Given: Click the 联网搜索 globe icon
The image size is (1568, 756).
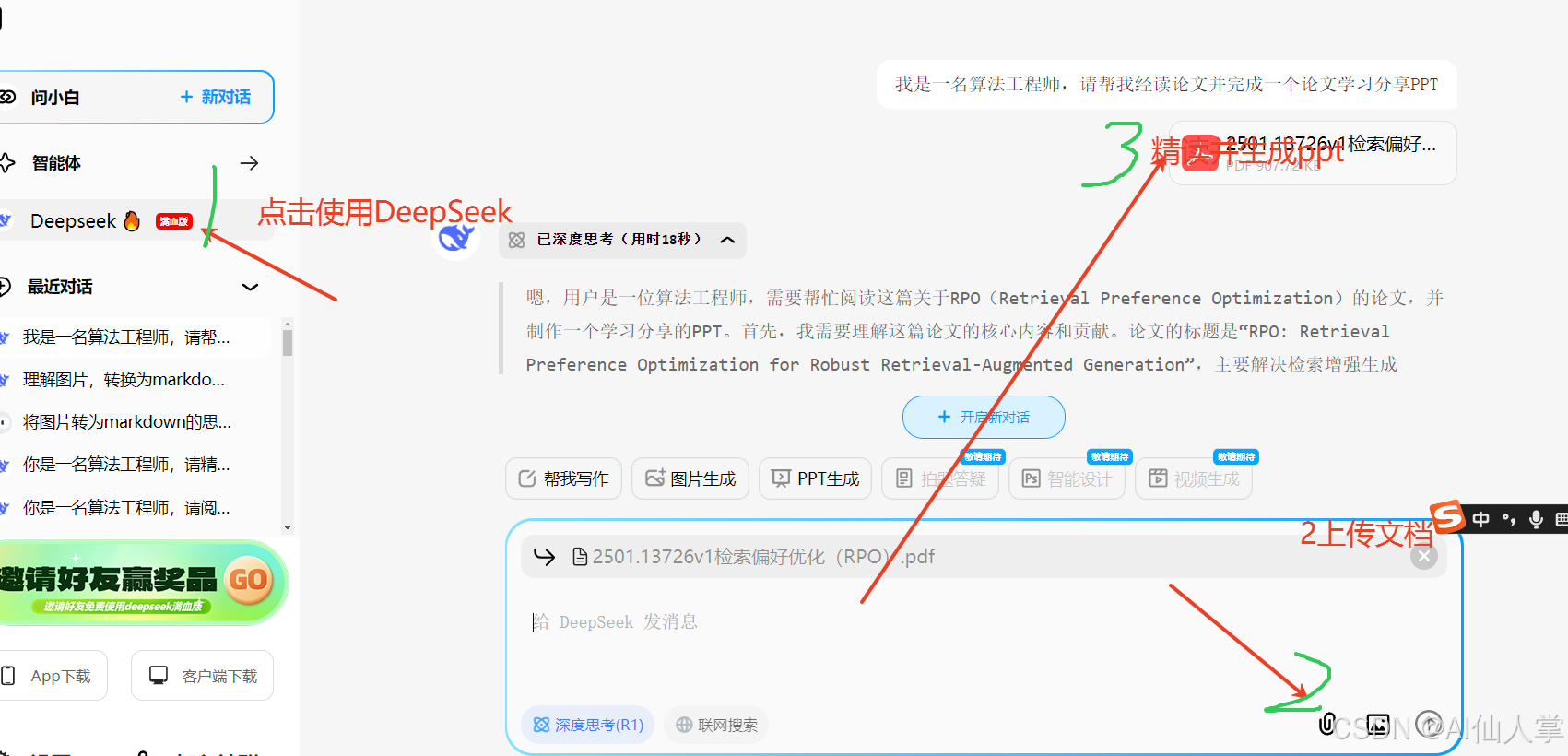Looking at the screenshot, I should point(684,725).
